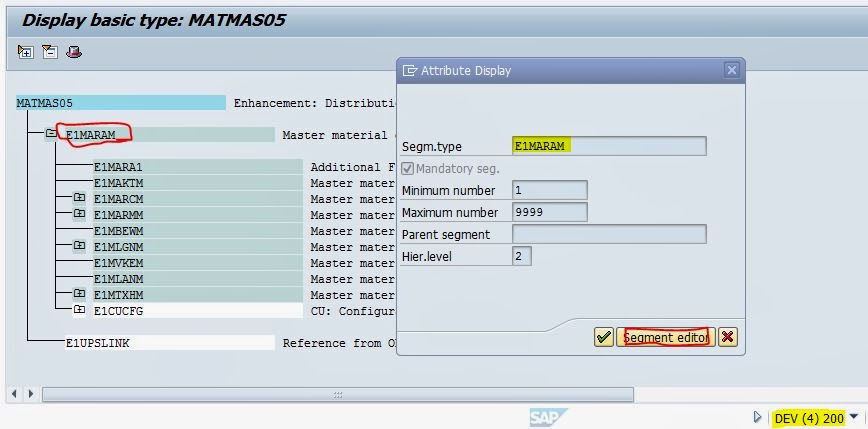Image resolution: width=868 pixels, height=429 pixels.
Task: Click the horizontal scrollbar left arrow
Action: 14,394
